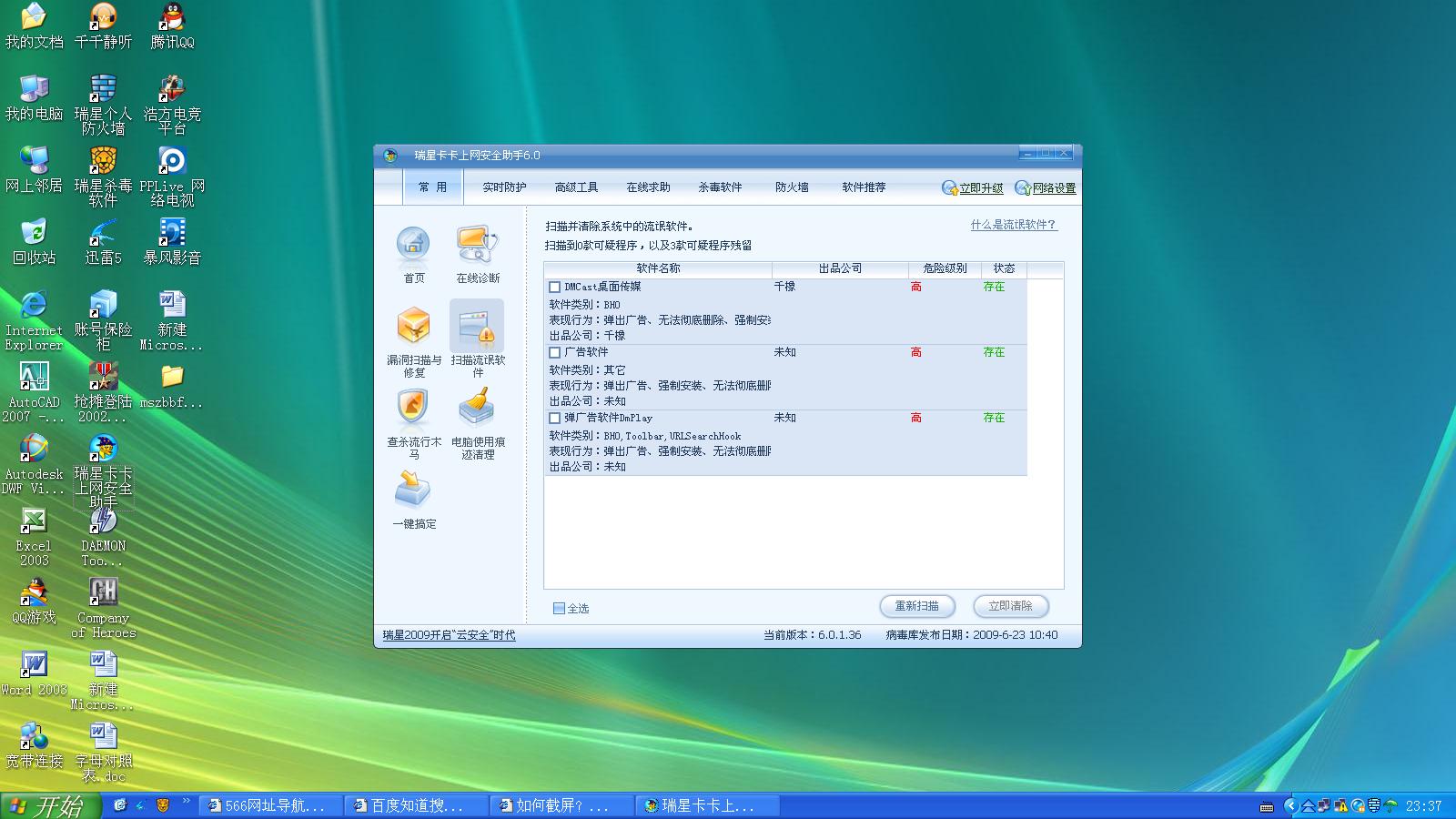
Task: Open 瑞星杀毒软件 desktop icon
Action: 103,177
